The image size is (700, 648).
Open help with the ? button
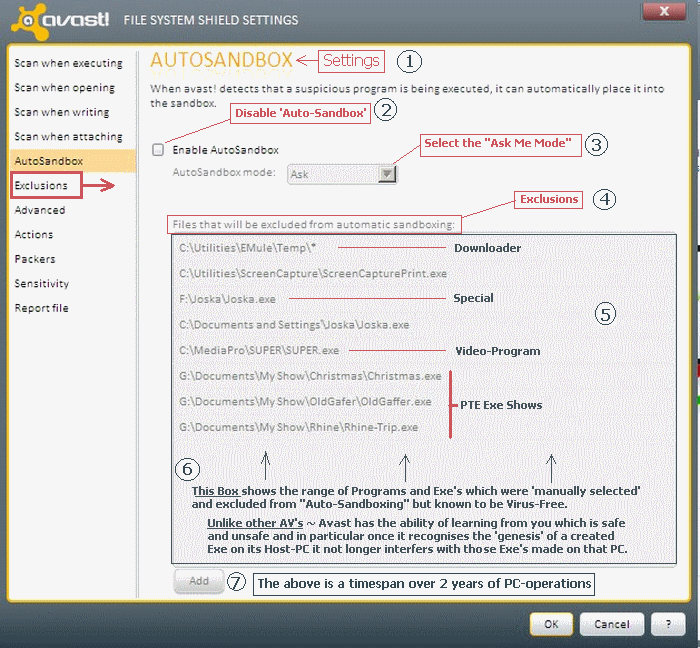(668, 624)
